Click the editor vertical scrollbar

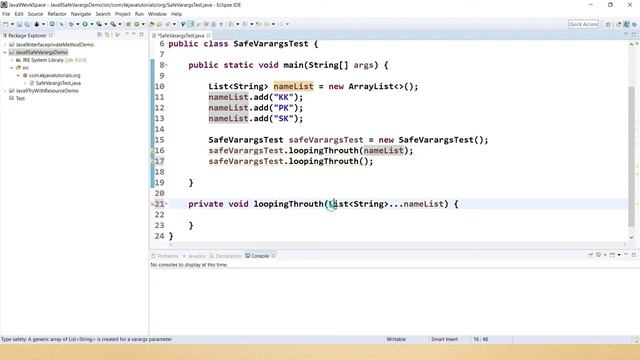pos(631,156)
